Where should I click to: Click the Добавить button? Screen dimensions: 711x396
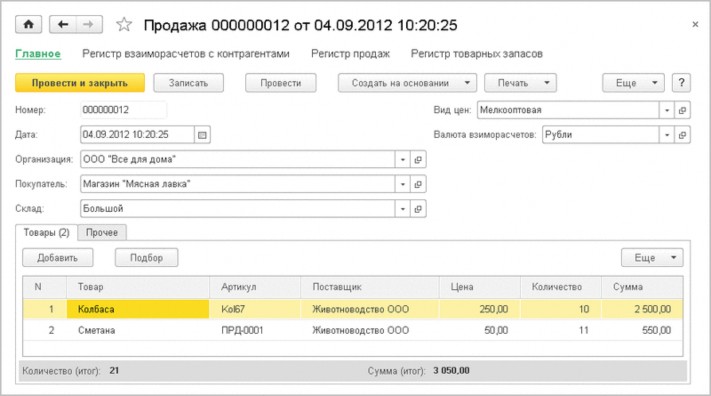(x=58, y=258)
